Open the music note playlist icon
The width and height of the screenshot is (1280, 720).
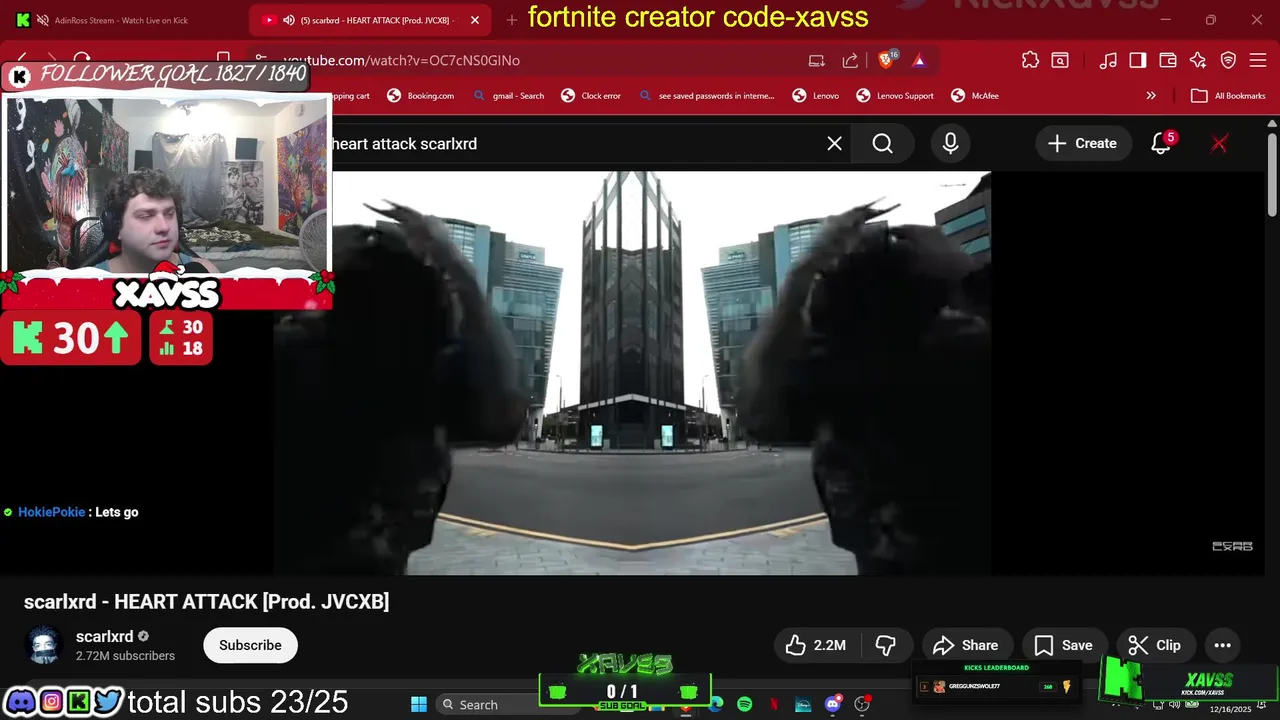click(1108, 61)
